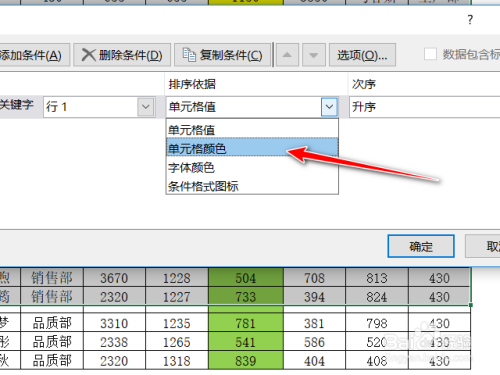
Task: Select cell with value 2338
Action: click(x=114, y=341)
